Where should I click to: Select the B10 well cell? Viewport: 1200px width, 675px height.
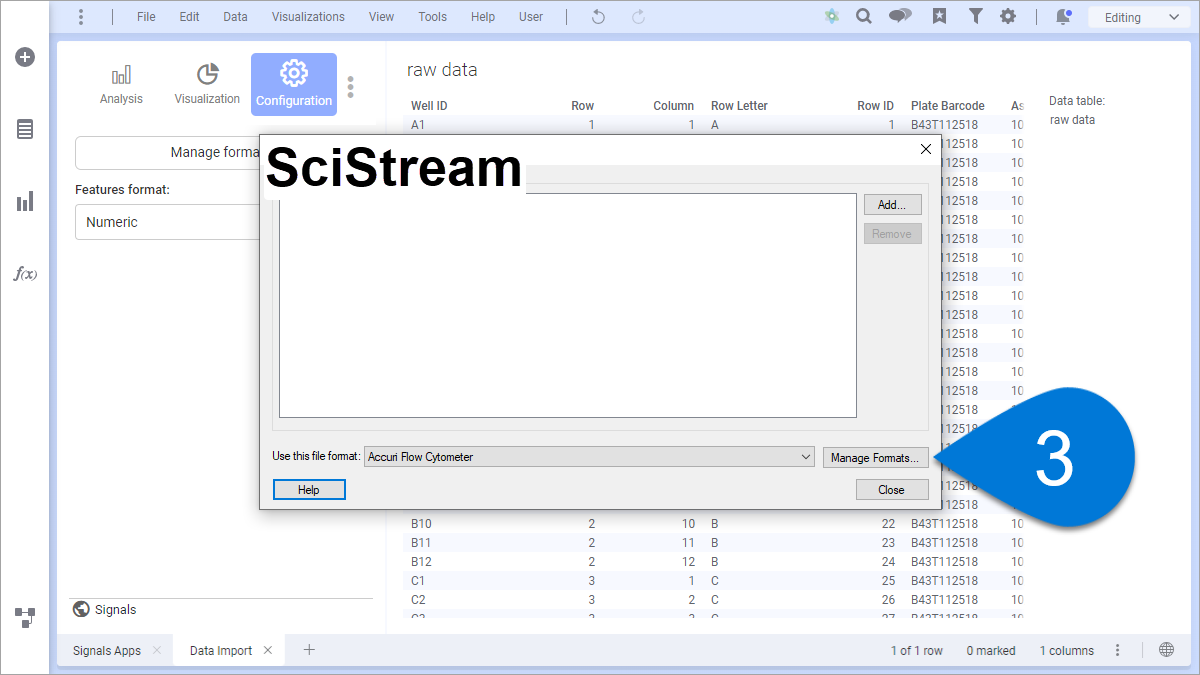421,524
